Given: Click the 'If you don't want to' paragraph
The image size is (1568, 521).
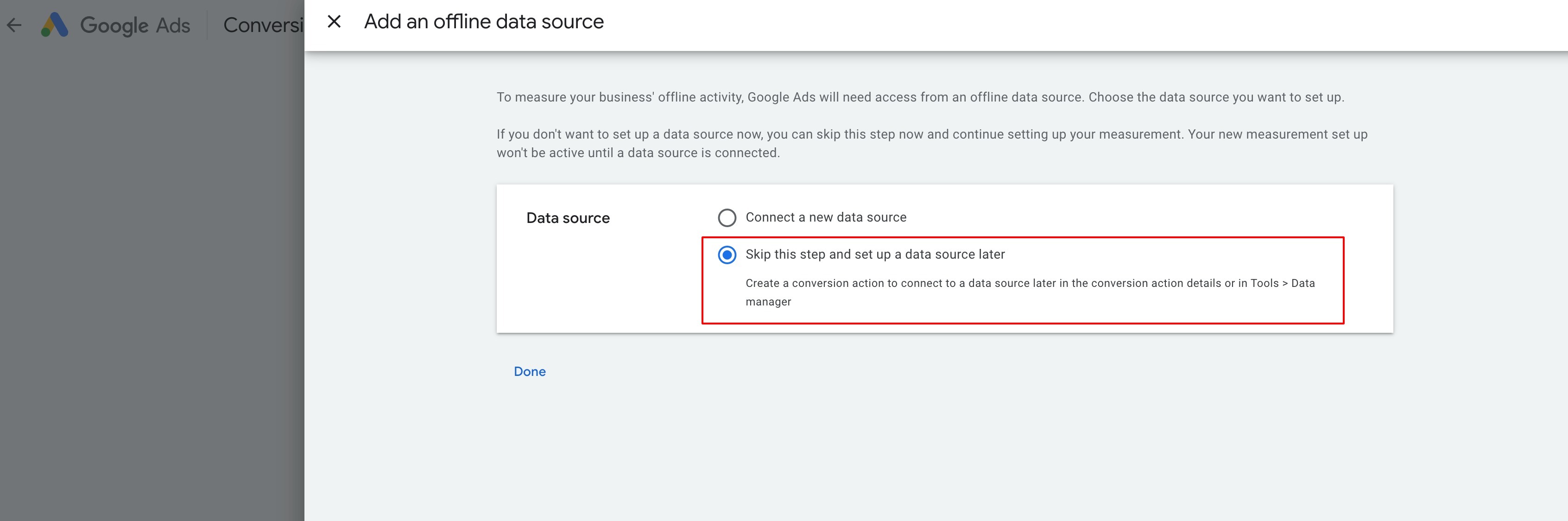Looking at the screenshot, I should 931,134.
